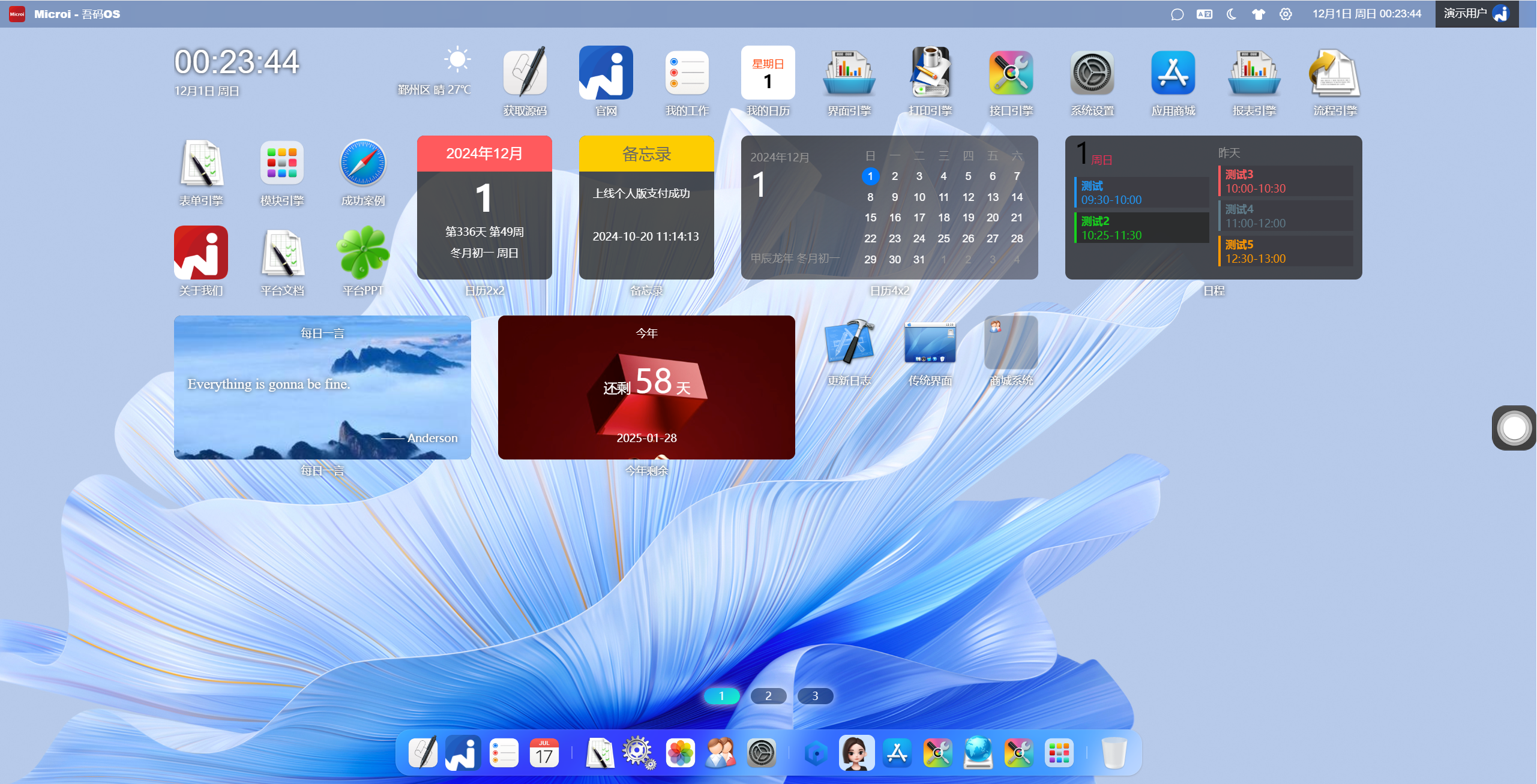Click the trash bin in the dock
The height and width of the screenshot is (784, 1537).
tap(1114, 753)
